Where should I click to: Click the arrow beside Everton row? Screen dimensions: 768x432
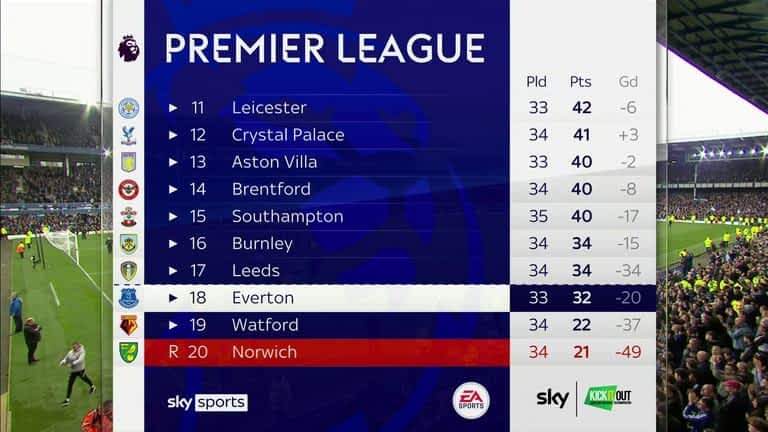tap(173, 298)
